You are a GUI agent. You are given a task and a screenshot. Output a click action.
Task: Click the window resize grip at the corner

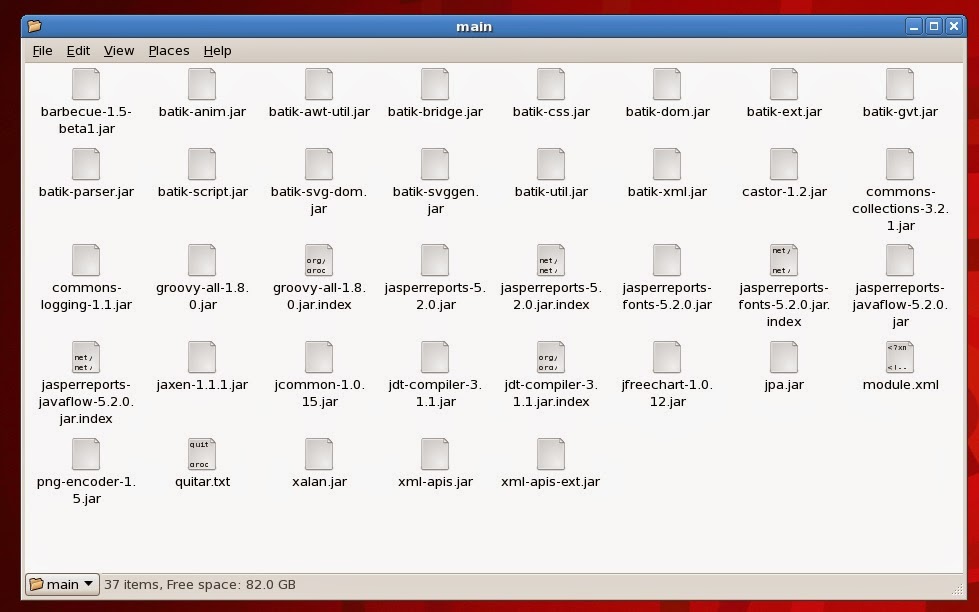(957, 589)
